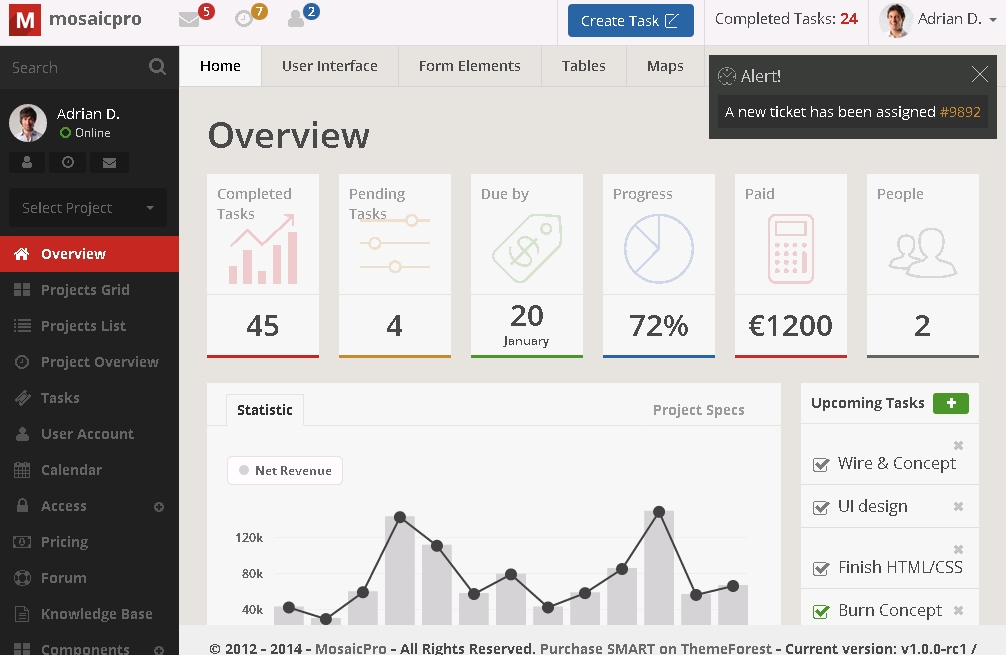Open the envelope messages icon in header
The width and height of the screenshot is (1006, 655).
(189, 19)
